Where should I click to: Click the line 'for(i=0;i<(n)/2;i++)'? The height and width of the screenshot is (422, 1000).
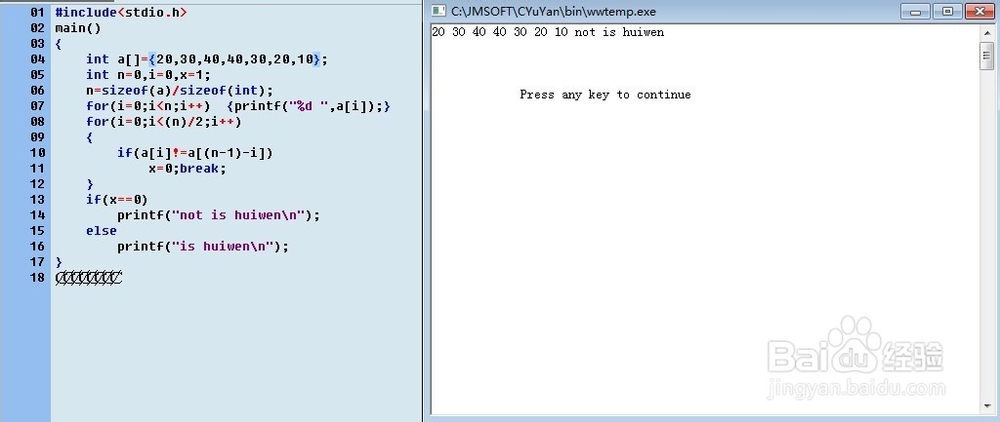click(164, 122)
